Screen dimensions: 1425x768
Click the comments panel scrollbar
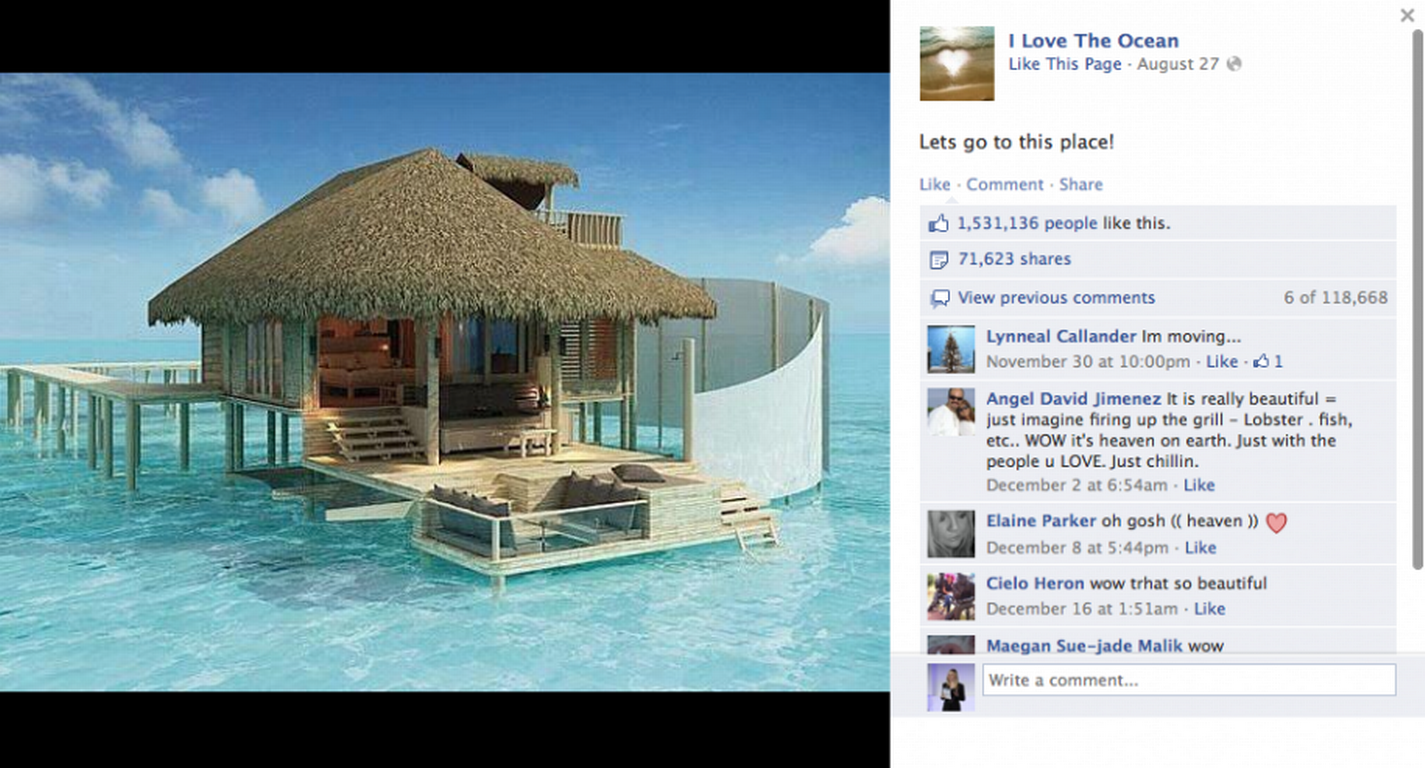[1417, 298]
